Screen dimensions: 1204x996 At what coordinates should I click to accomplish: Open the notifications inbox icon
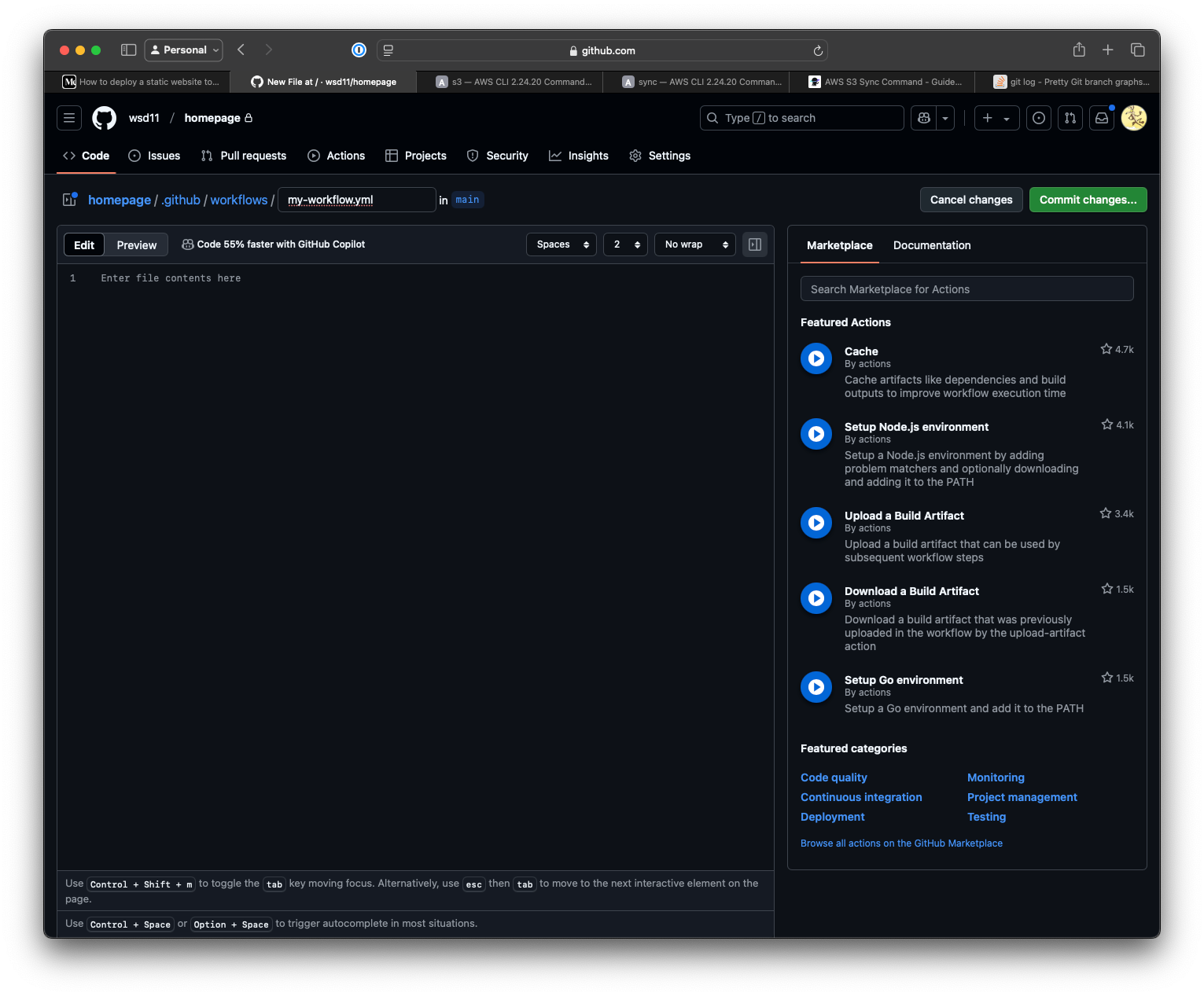1102,118
